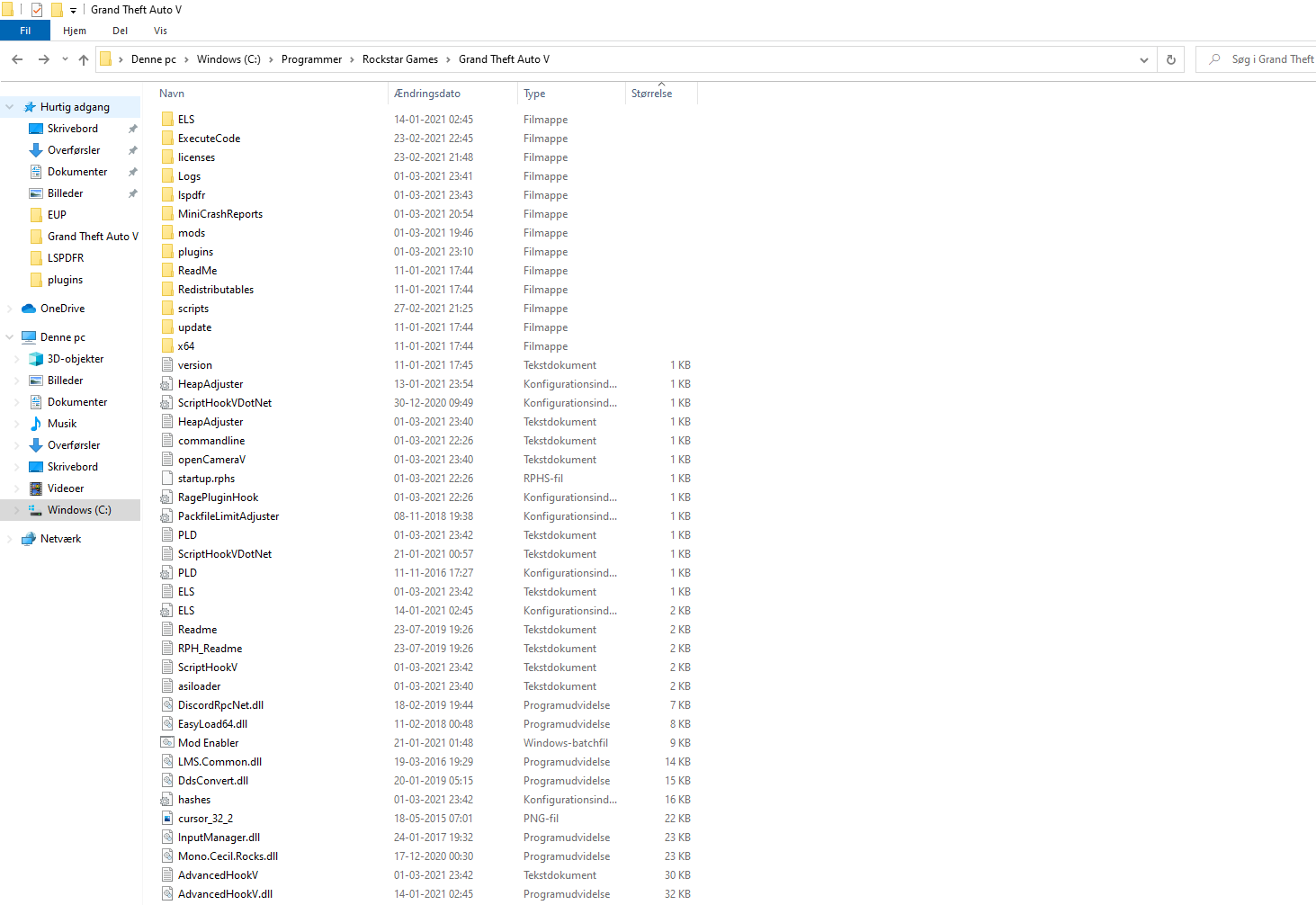
Task: Select the Mono.Cecil.Rocks.dll file name
Action: [228, 856]
